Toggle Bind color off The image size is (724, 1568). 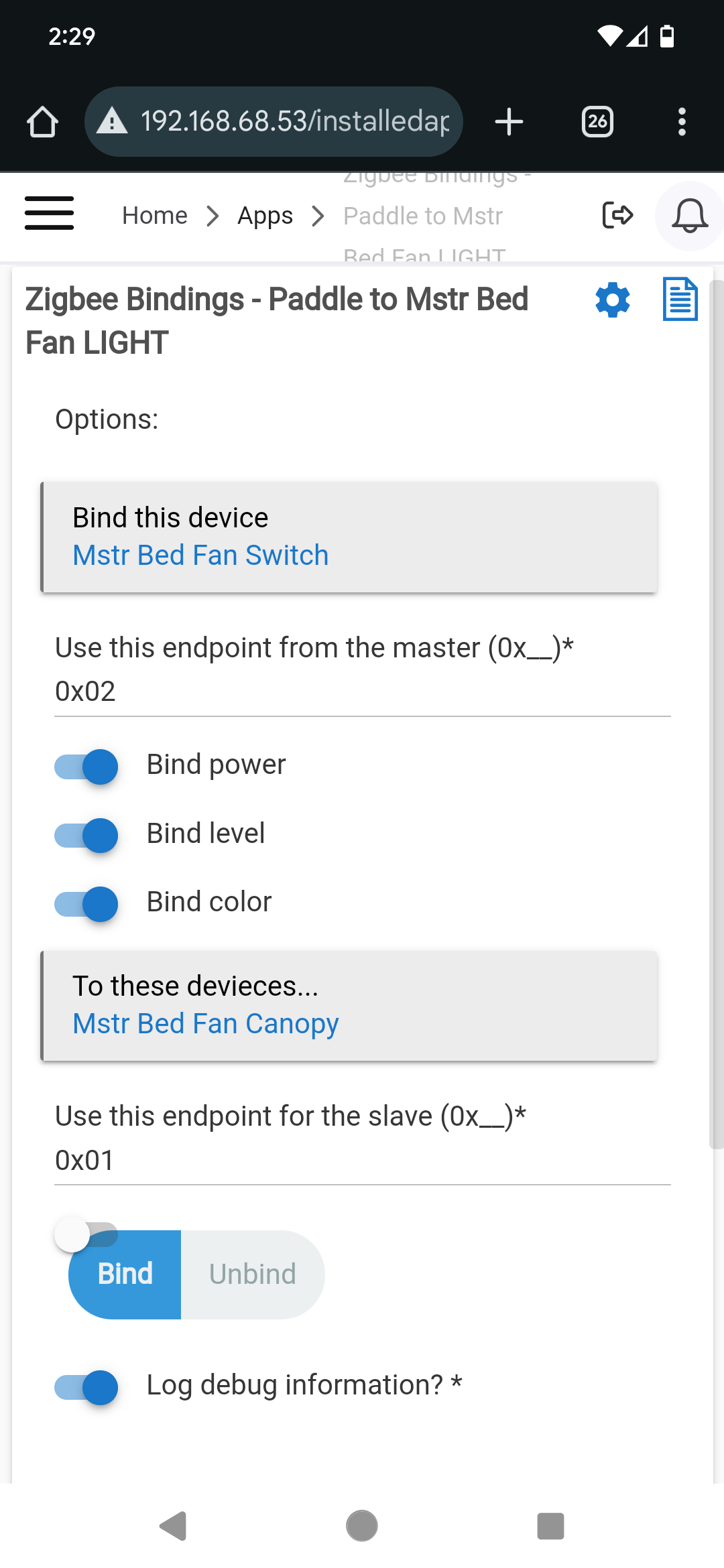coord(85,903)
